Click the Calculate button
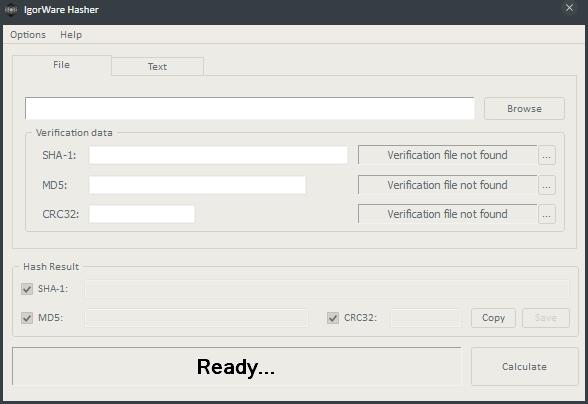588x404 pixels. pos(525,366)
